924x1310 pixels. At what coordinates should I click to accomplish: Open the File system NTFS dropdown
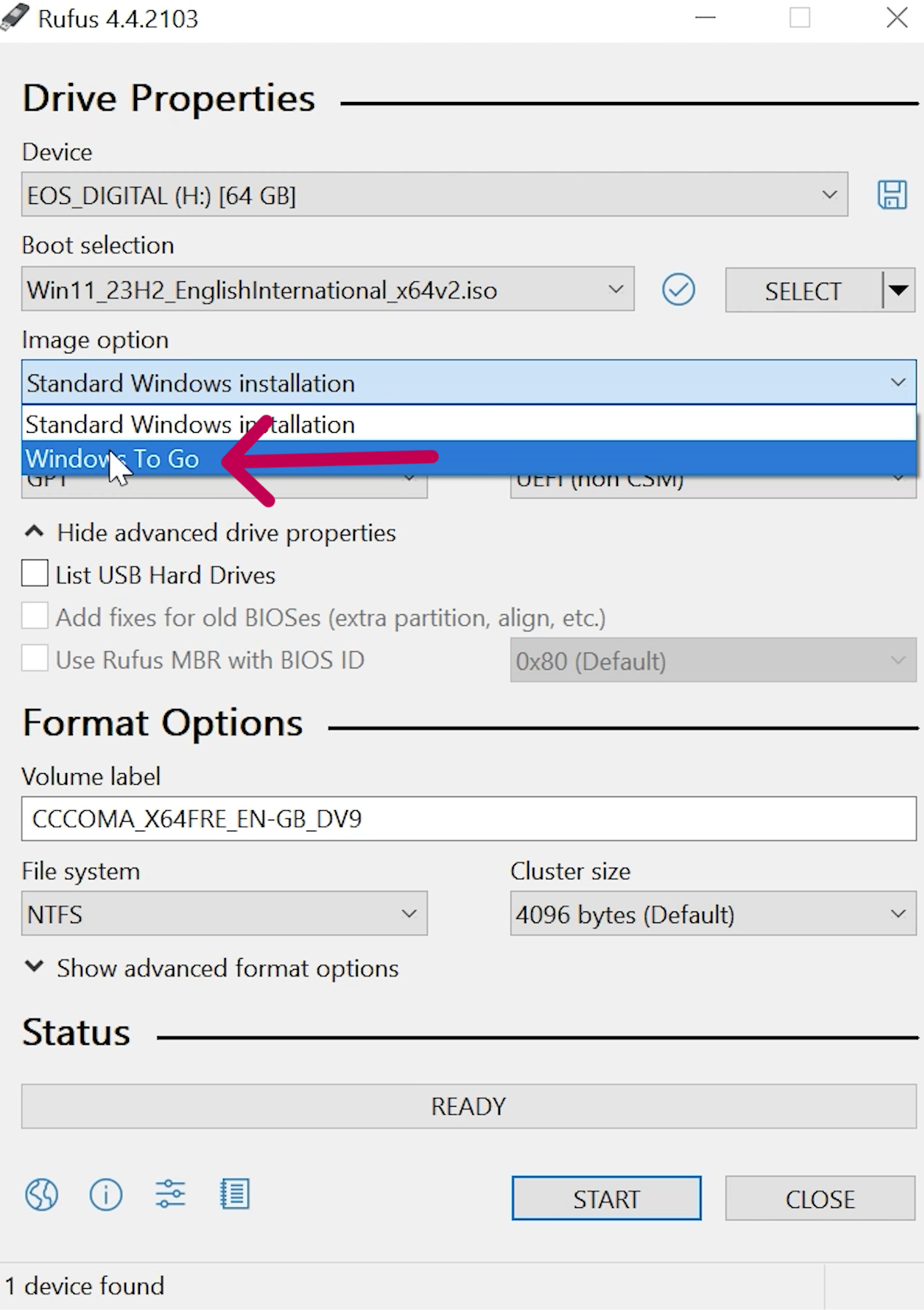click(224, 914)
